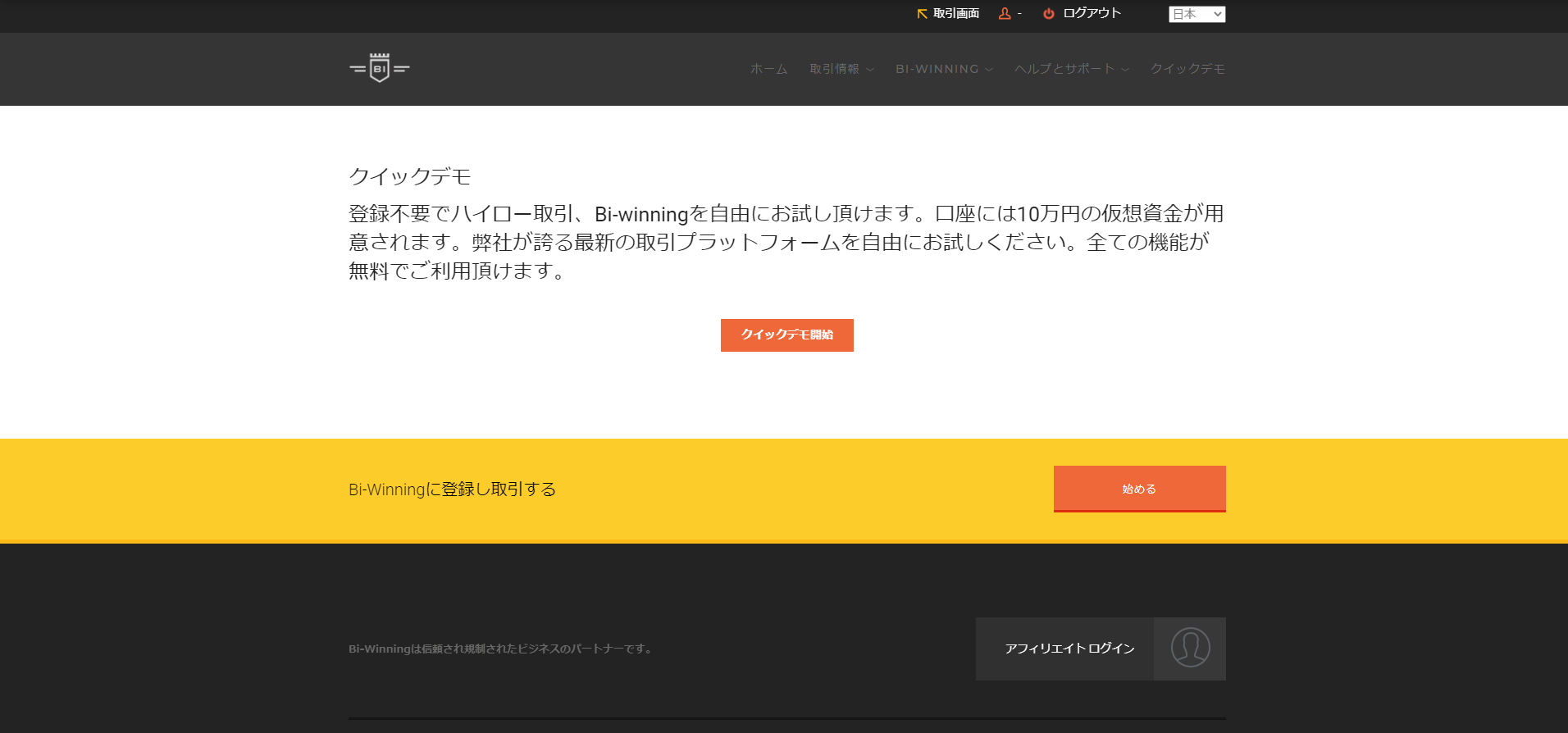Click the クイックデモ page heading
Screen dimensions: 1568x733
click(410, 176)
